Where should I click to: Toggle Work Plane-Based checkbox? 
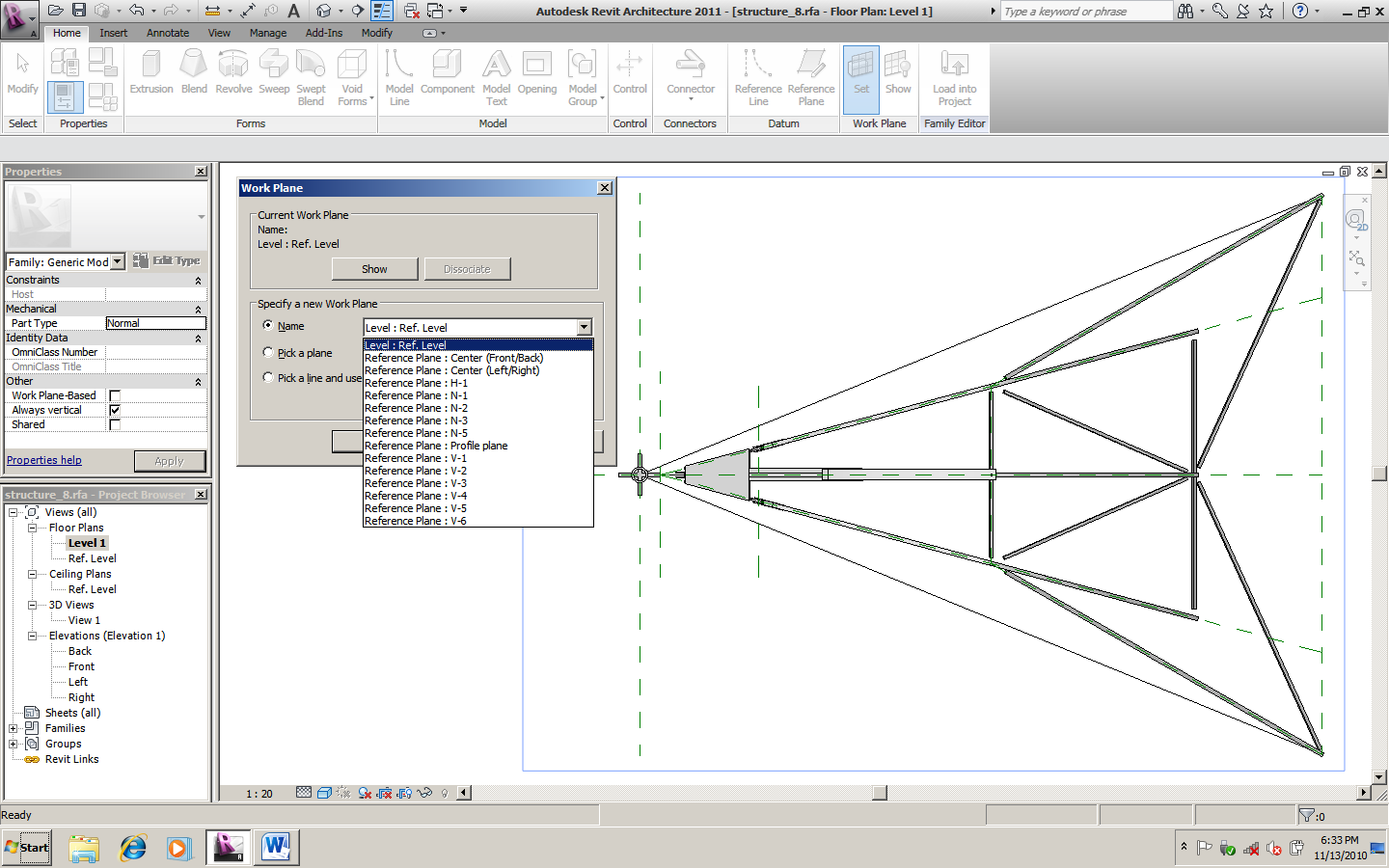(x=115, y=395)
